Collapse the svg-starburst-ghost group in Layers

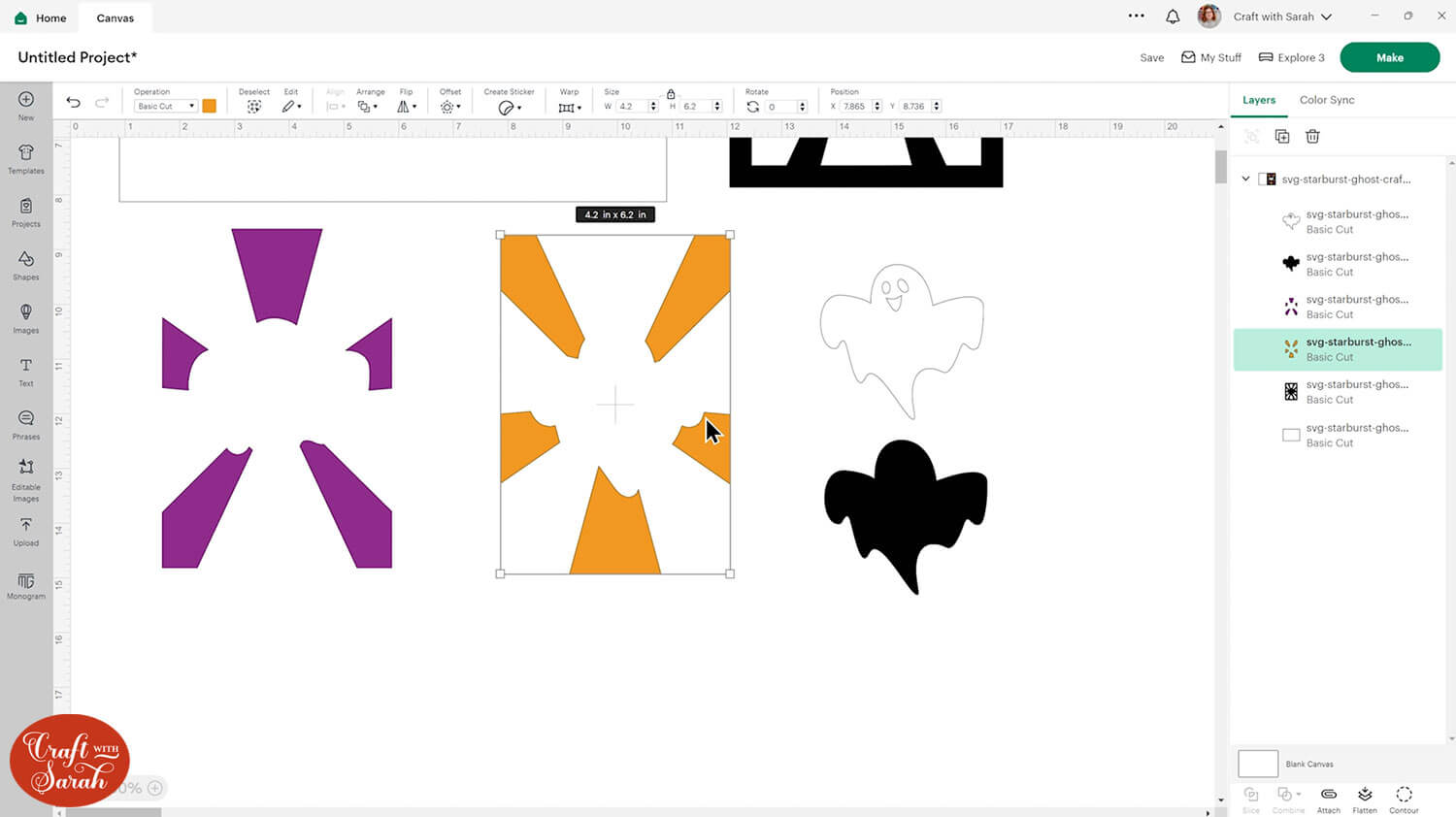pos(1245,179)
